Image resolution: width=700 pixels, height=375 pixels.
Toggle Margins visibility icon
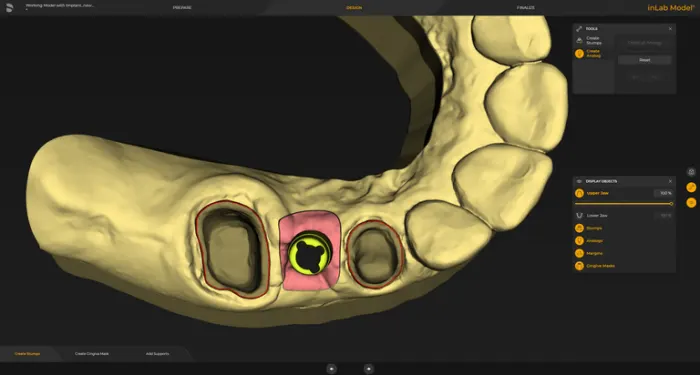point(579,253)
